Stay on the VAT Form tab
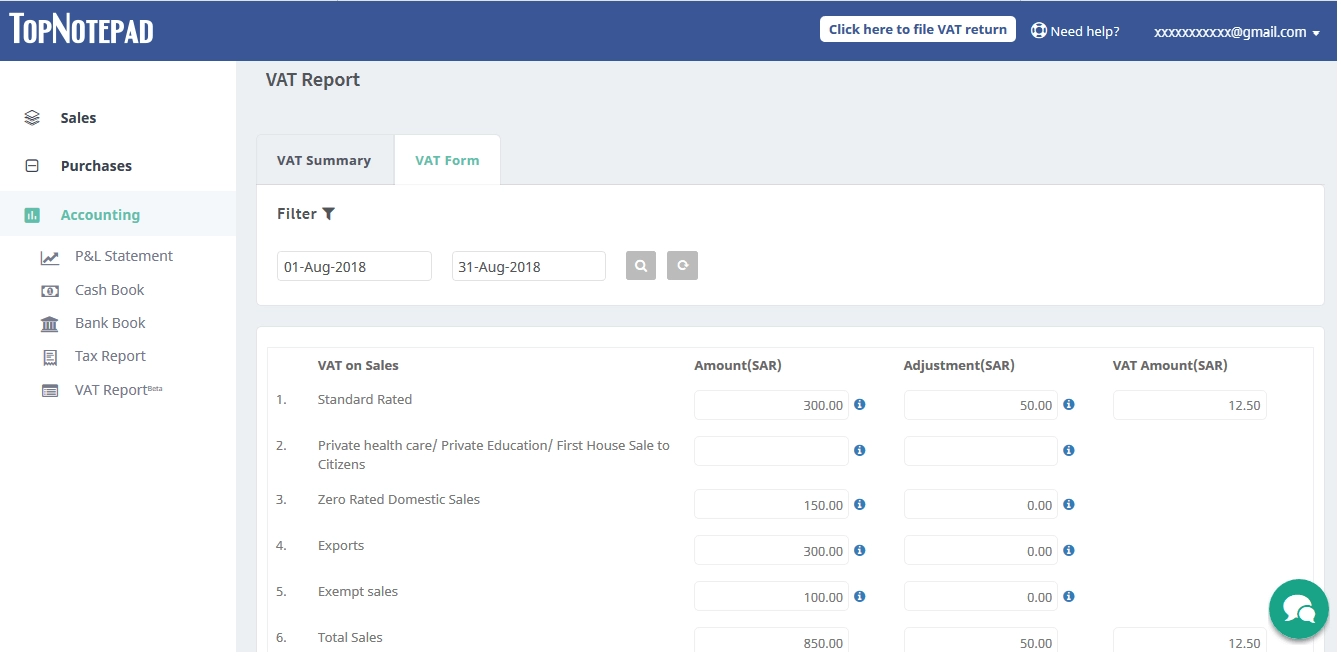Screen dimensions: 1341x660 tap(447, 159)
